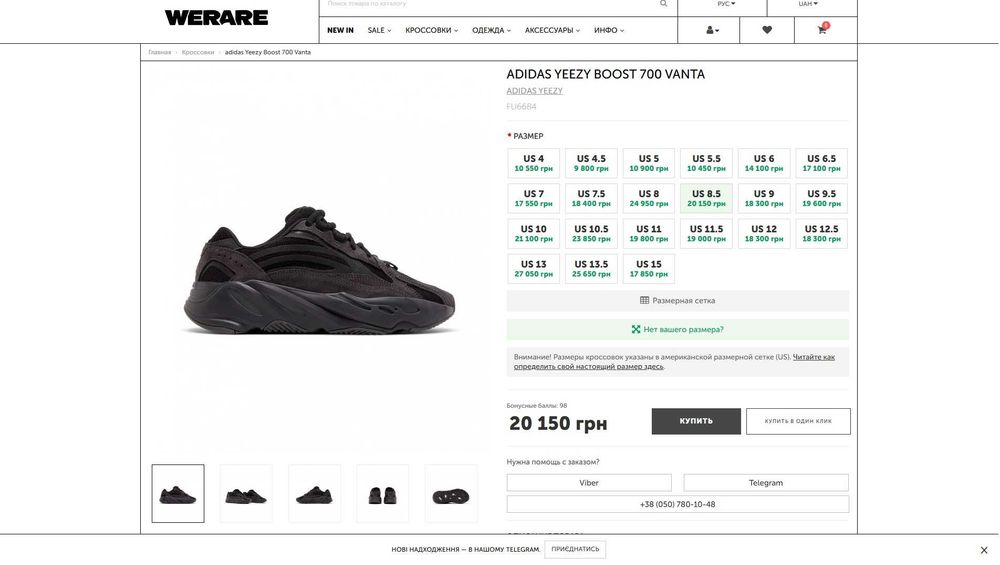Select size US 11.5

pos(706,233)
